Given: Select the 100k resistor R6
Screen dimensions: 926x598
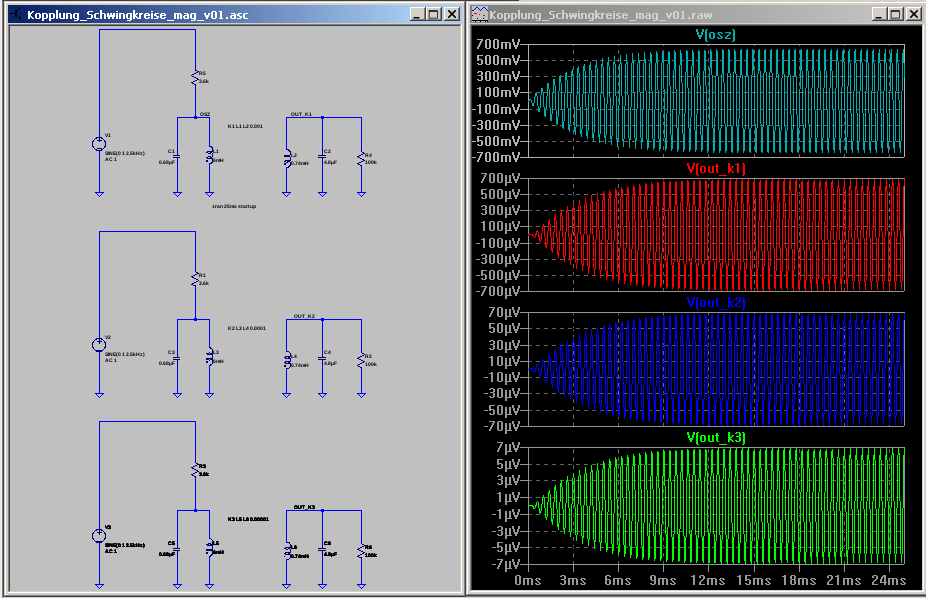Looking at the screenshot, I should point(361,551).
